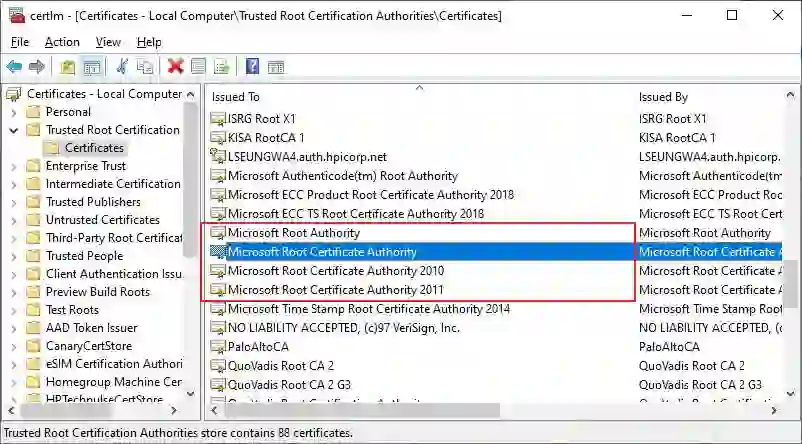Click the Copy toolbar icon
The image size is (802, 444).
pos(145,66)
